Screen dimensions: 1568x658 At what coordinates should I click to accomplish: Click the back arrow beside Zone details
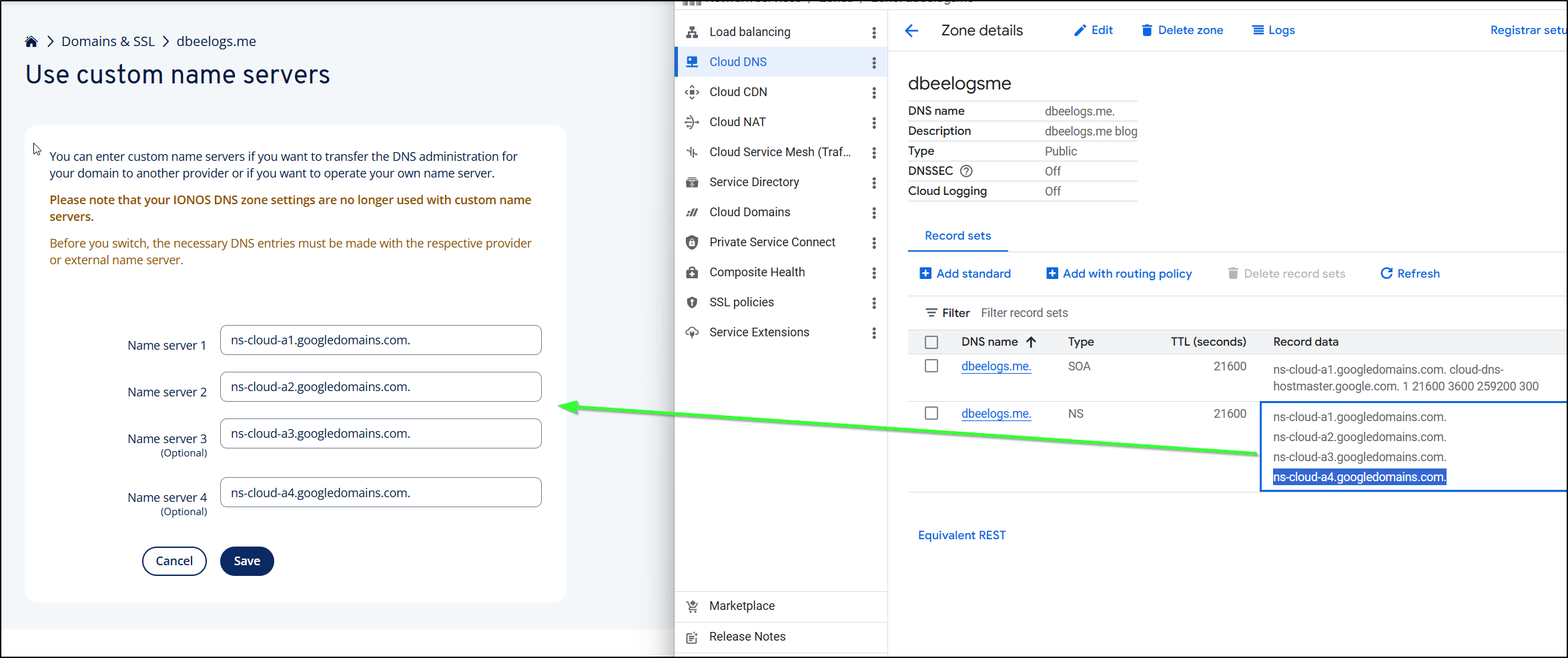click(x=911, y=31)
